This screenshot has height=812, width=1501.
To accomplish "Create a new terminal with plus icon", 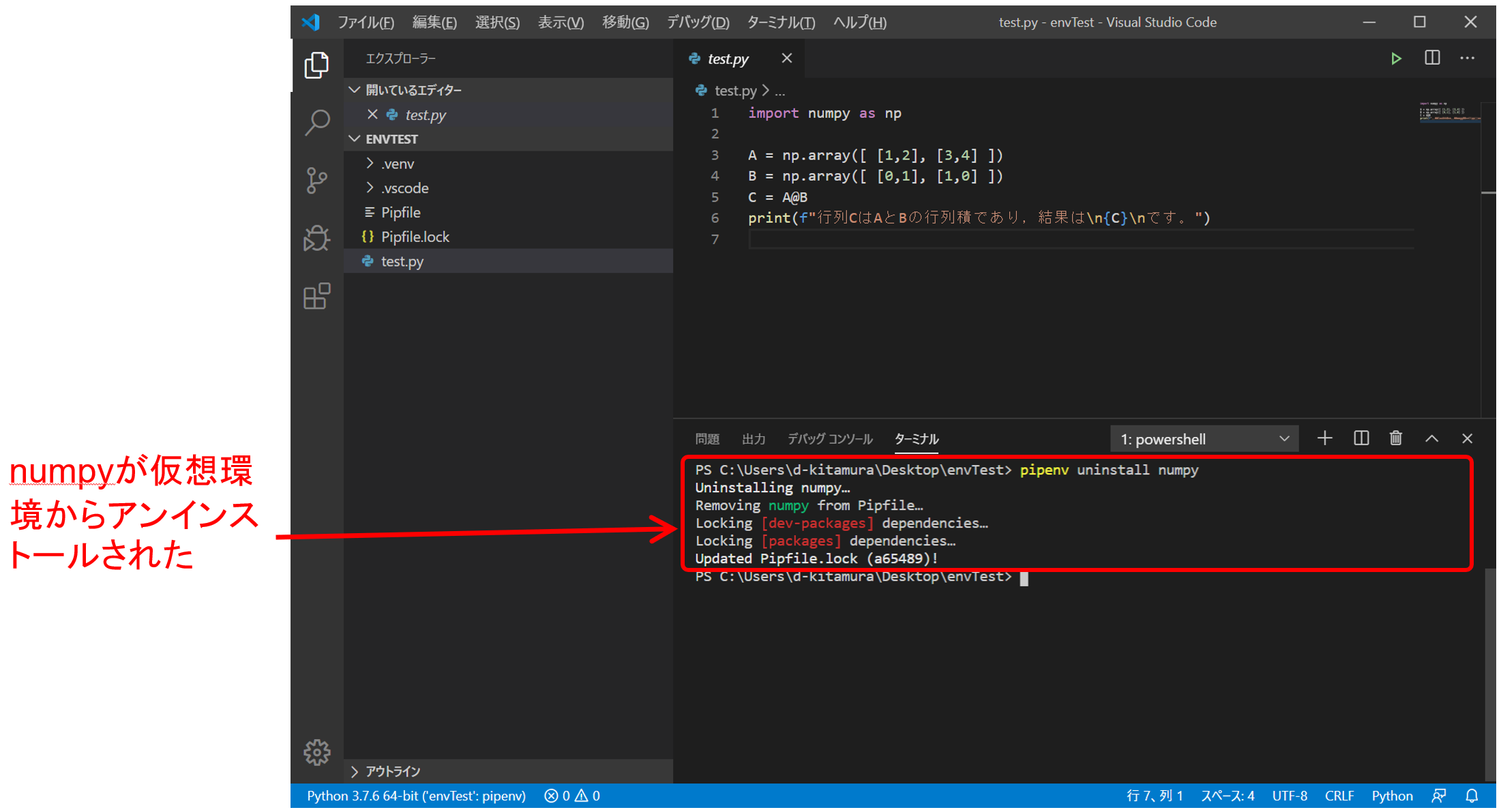I will (x=1324, y=438).
